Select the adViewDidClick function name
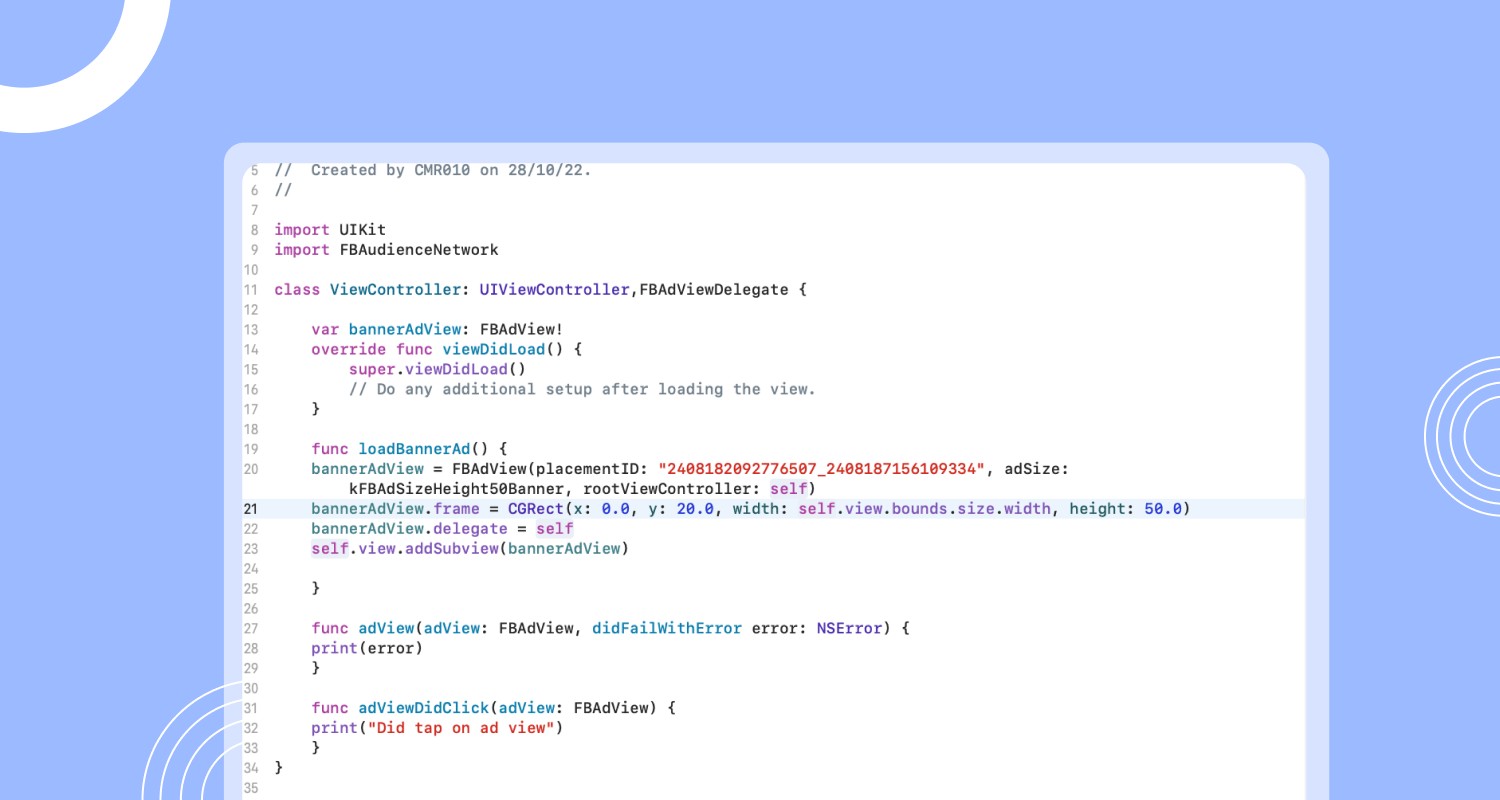The width and height of the screenshot is (1500, 800). [423, 707]
